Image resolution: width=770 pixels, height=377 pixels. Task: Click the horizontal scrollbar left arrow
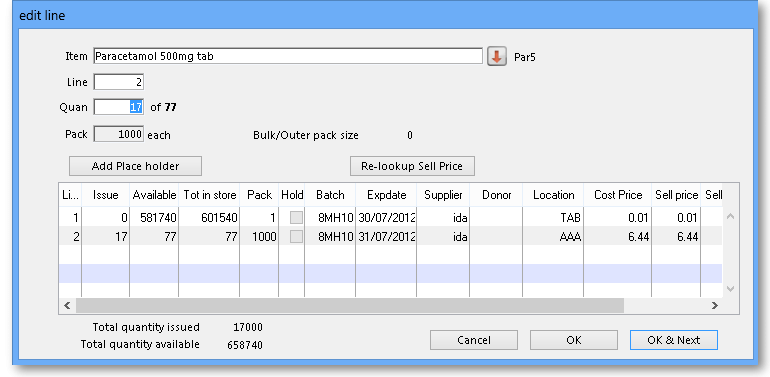(x=67, y=305)
